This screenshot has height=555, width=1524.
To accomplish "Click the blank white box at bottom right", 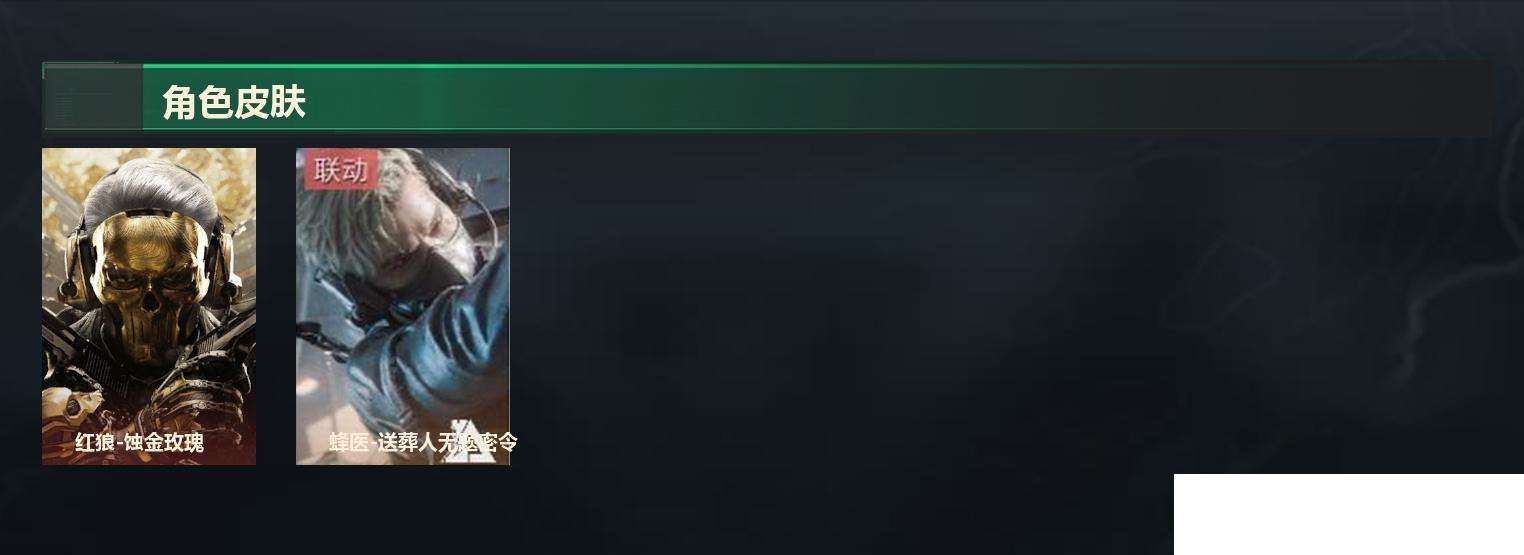I will pos(1348,514).
